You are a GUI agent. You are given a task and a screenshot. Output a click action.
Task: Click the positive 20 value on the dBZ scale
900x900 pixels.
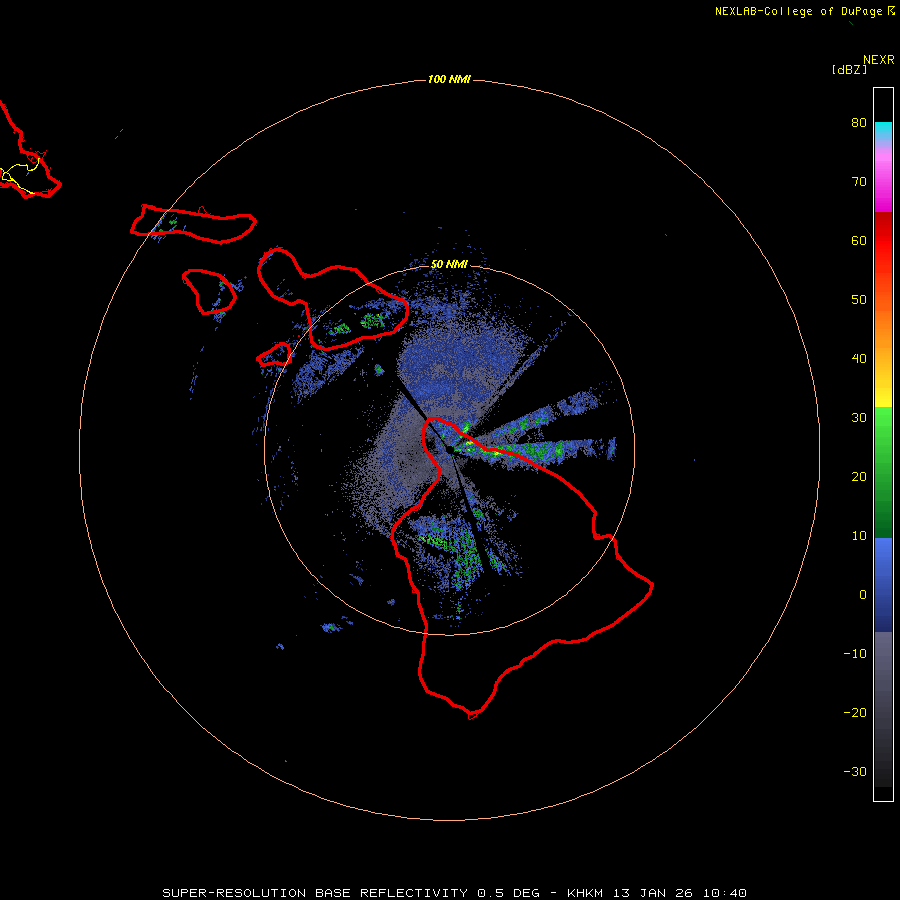pos(859,477)
